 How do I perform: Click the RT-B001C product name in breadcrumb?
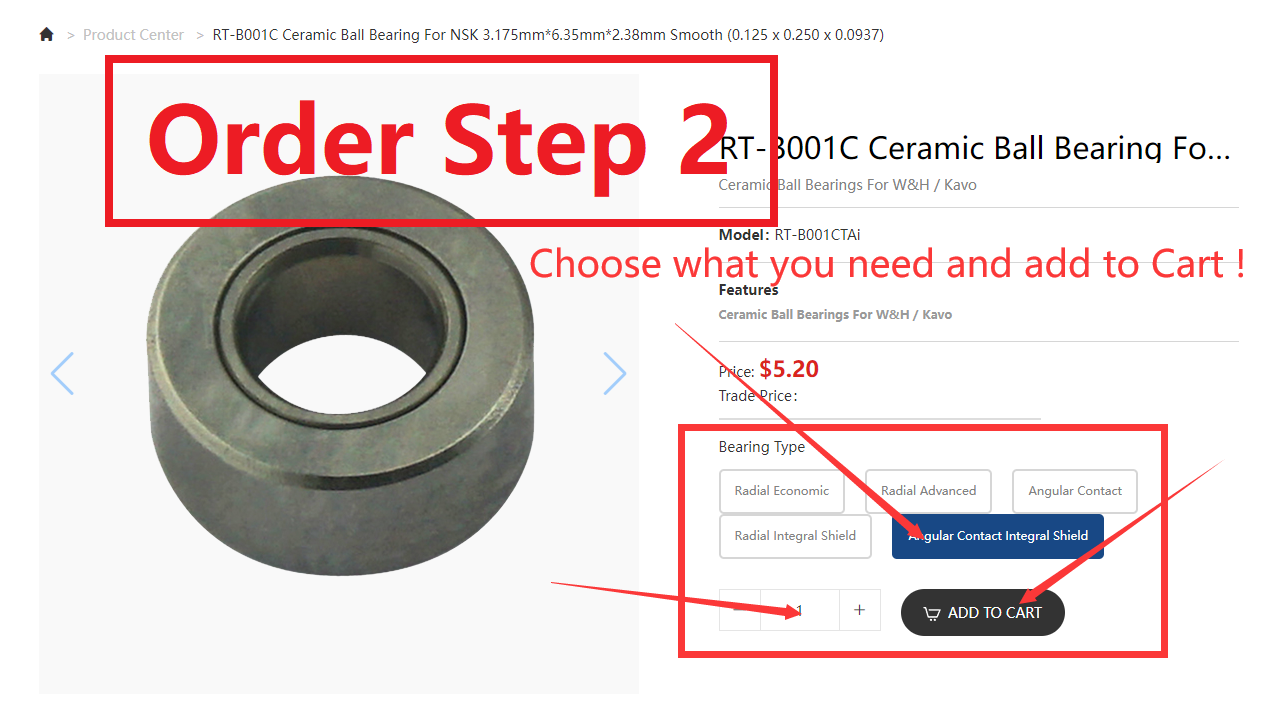548,35
